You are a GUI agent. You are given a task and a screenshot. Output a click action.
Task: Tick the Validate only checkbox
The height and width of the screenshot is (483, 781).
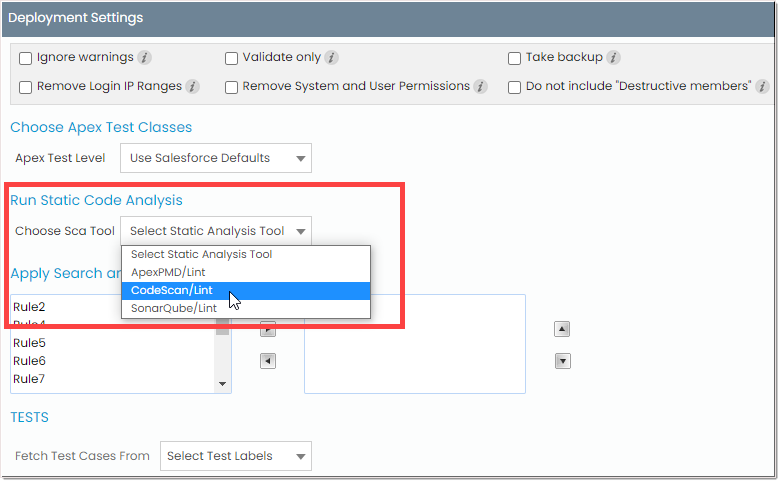coord(232,58)
